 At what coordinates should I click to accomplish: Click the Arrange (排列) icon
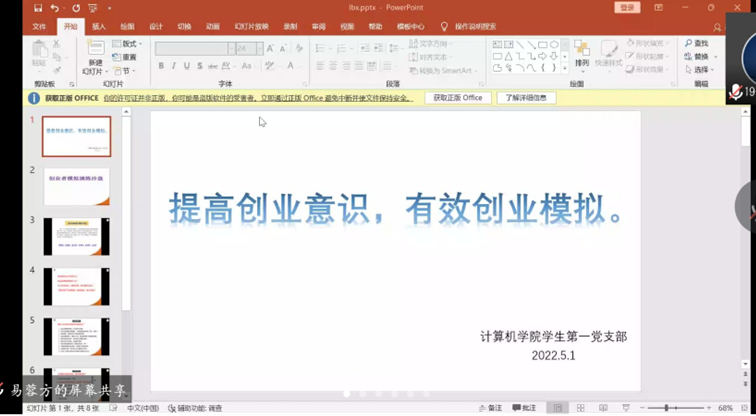point(582,52)
